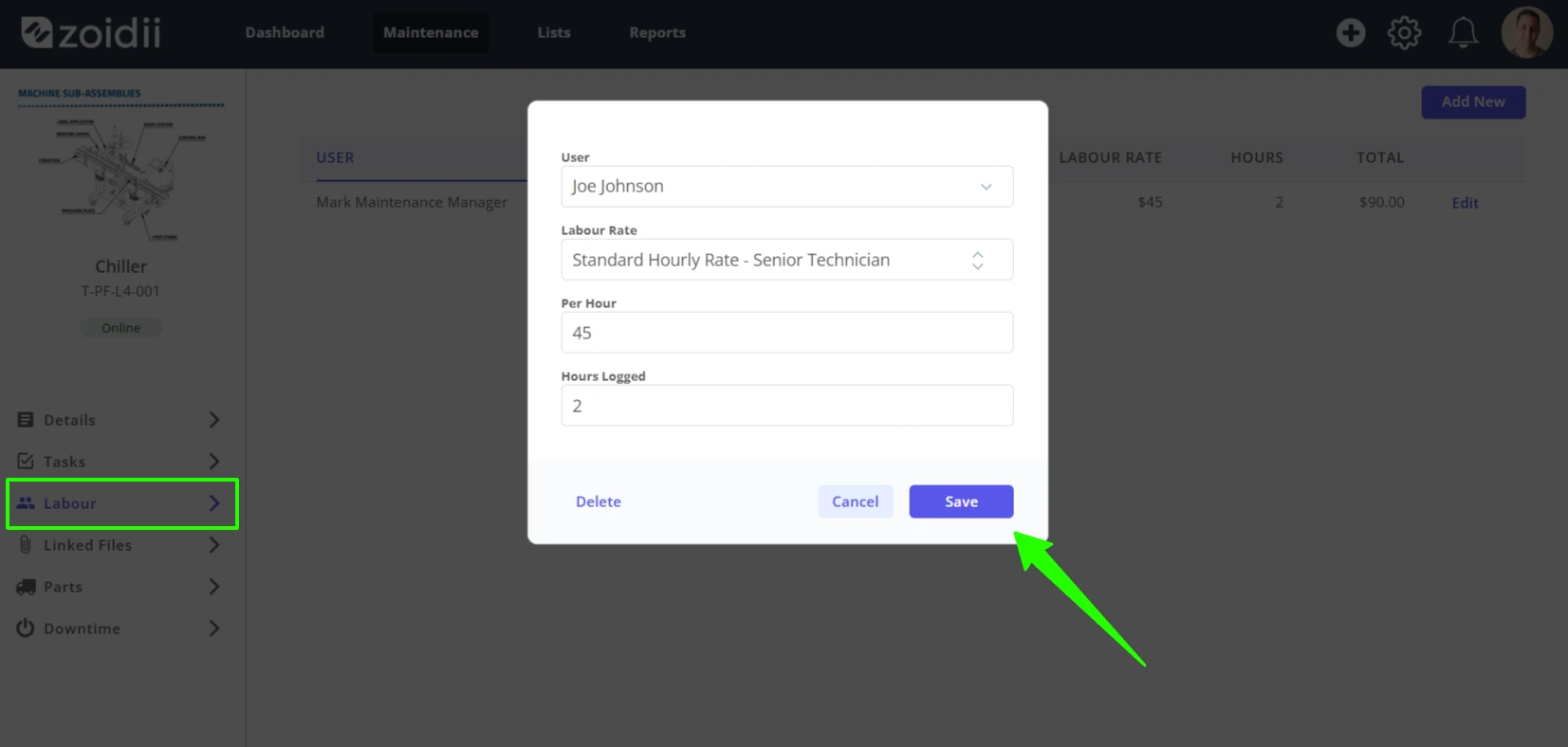Go to the Maintenance tab
1568x747 pixels.
(x=431, y=32)
